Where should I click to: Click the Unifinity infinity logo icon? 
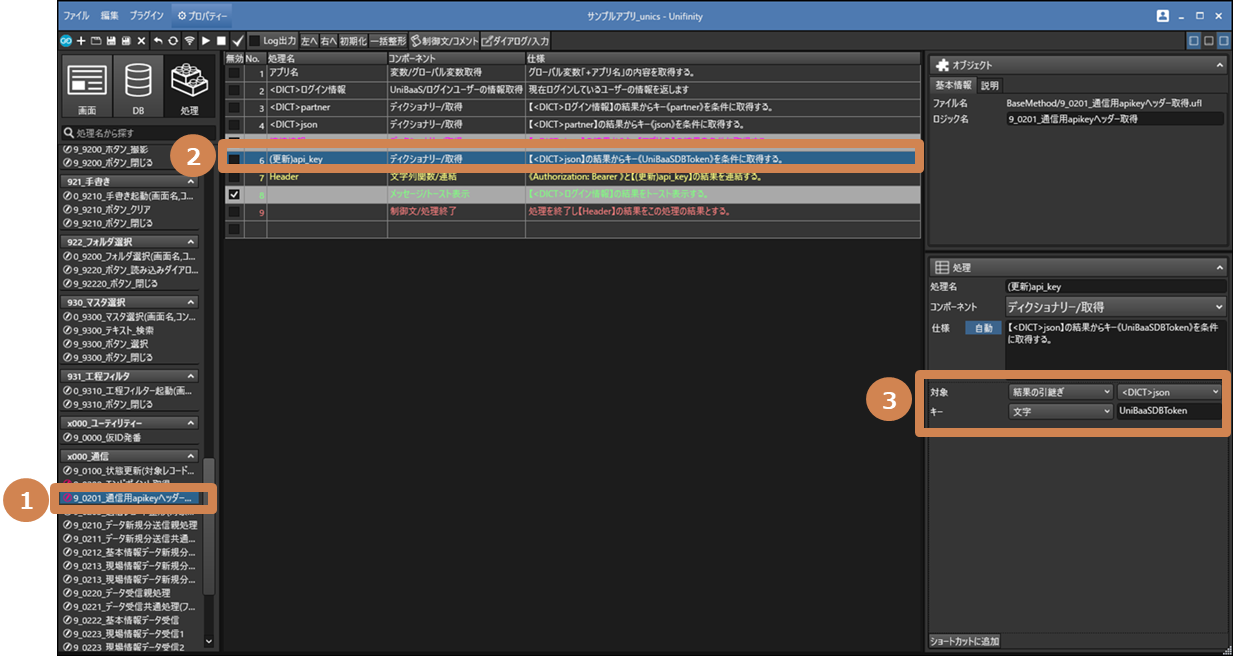click(65, 41)
